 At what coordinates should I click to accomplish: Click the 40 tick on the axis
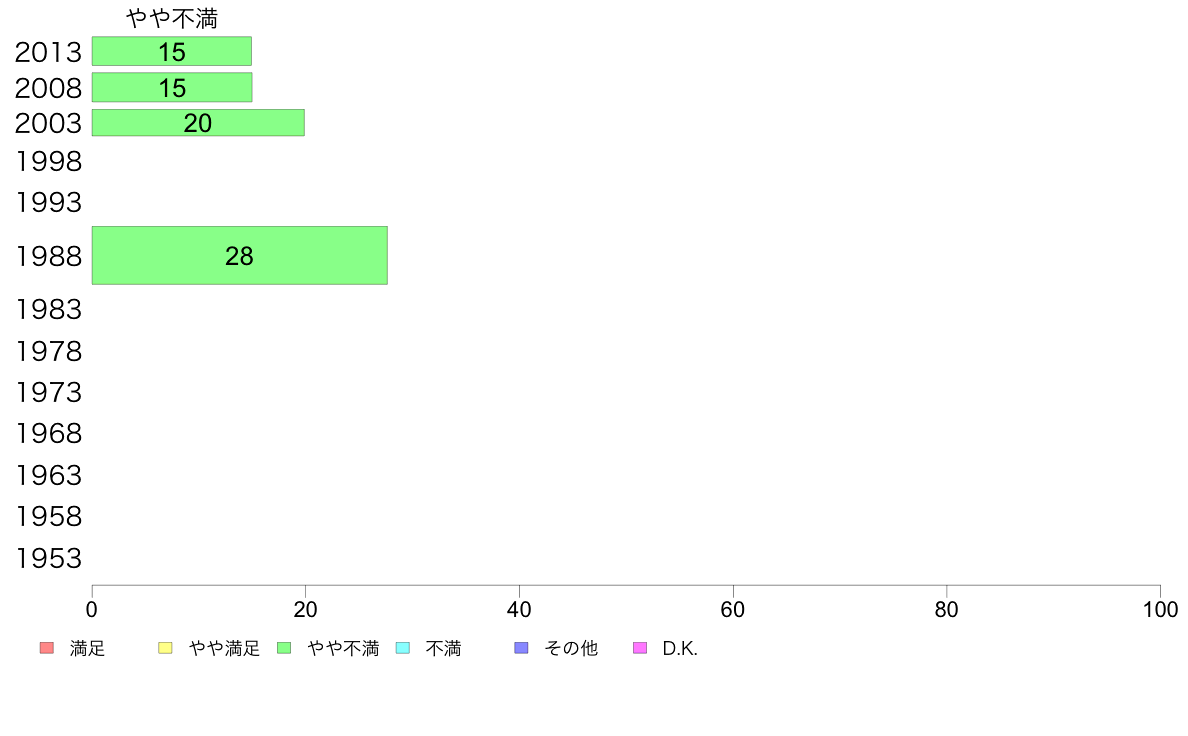519,609
